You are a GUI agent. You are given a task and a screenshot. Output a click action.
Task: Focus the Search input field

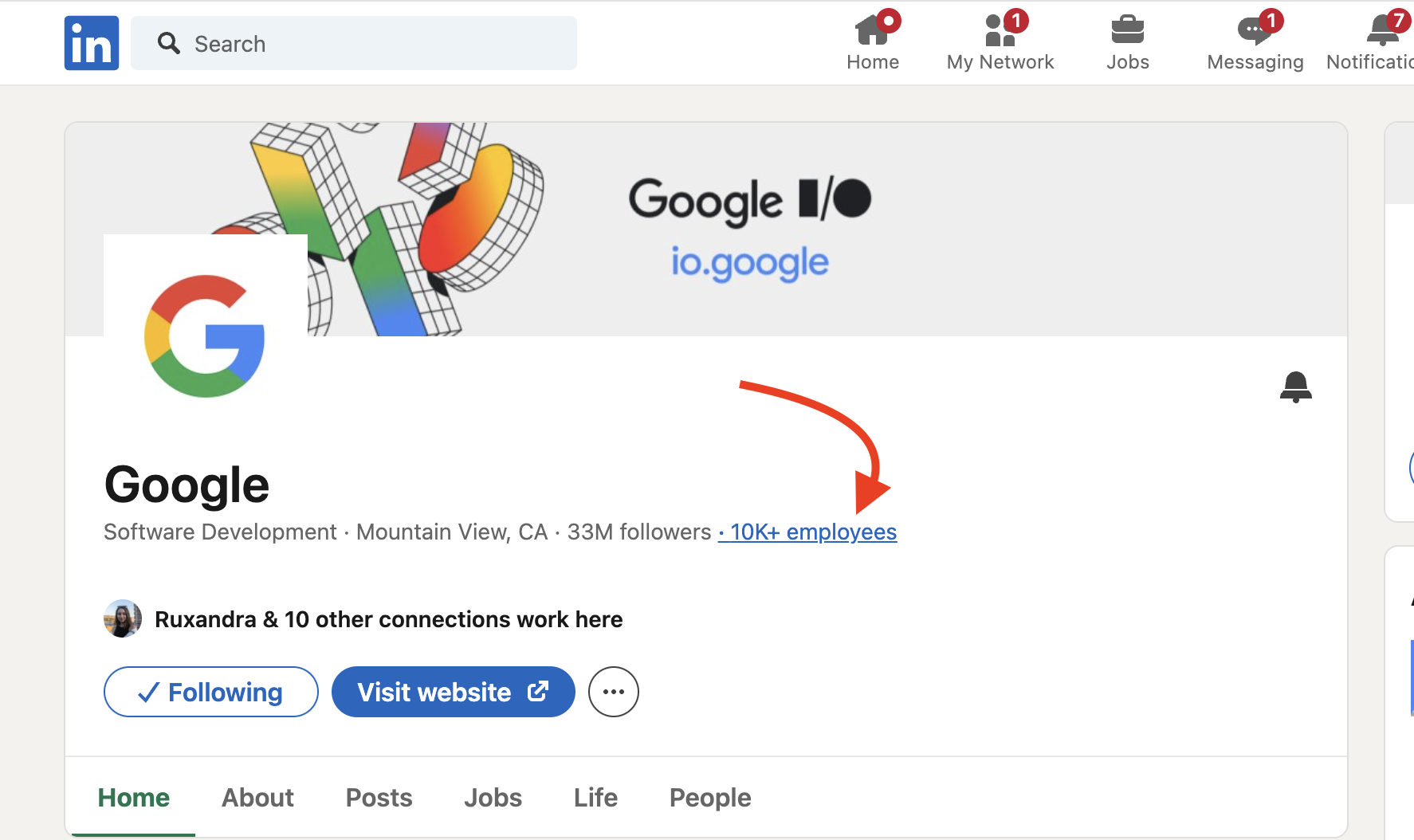[354, 43]
